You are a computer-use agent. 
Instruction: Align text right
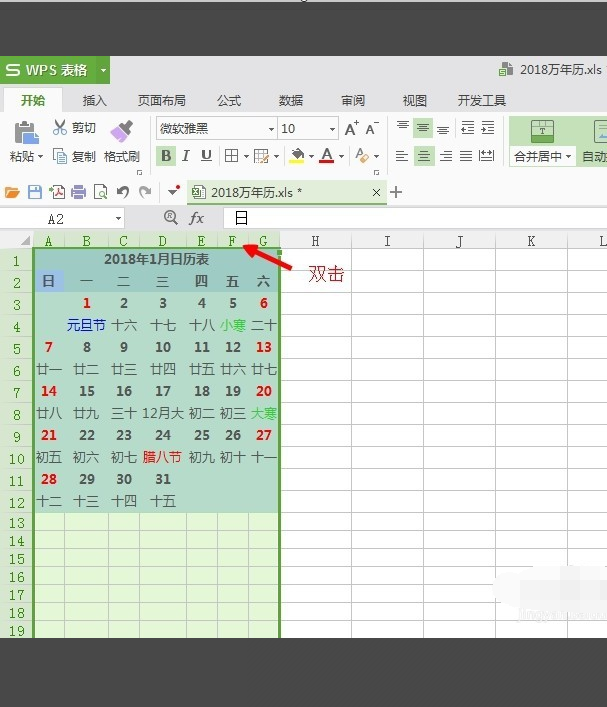pyautogui.click(x=446, y=156)
